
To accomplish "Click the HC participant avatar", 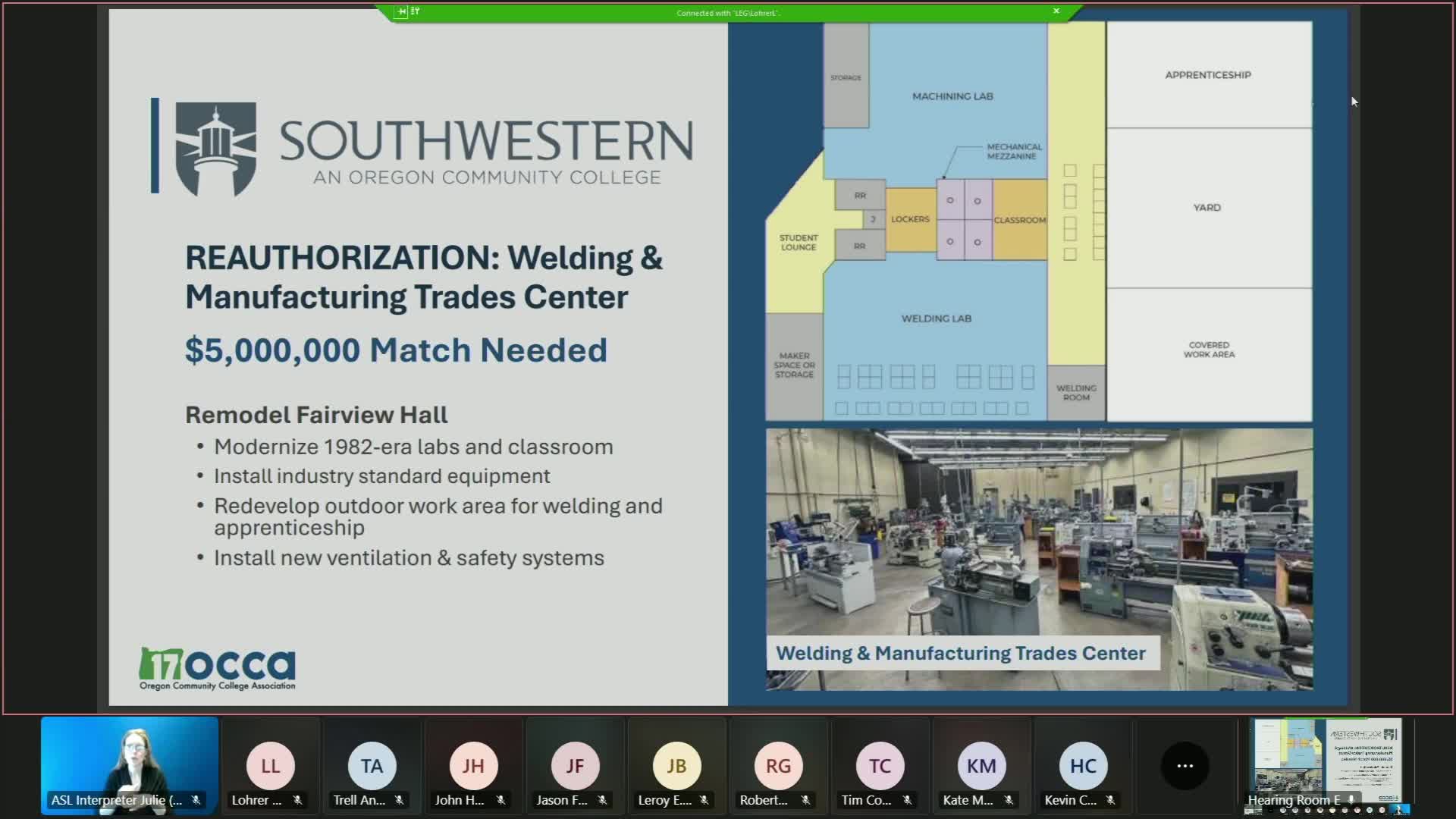I will pyautogui.click(x=1084, y=766).
